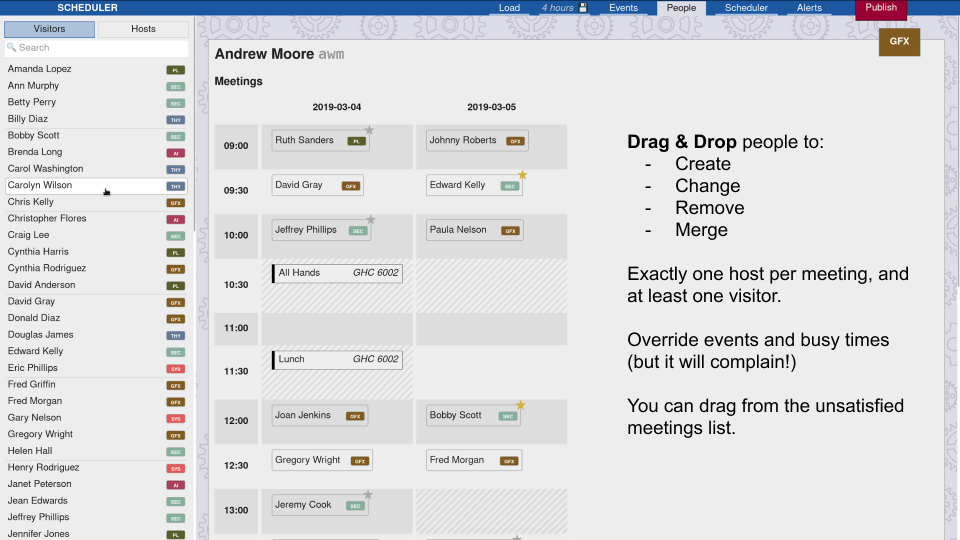
Task: Click the gray star on Ruth Sanders meeting
Action: tap(369, 130)
